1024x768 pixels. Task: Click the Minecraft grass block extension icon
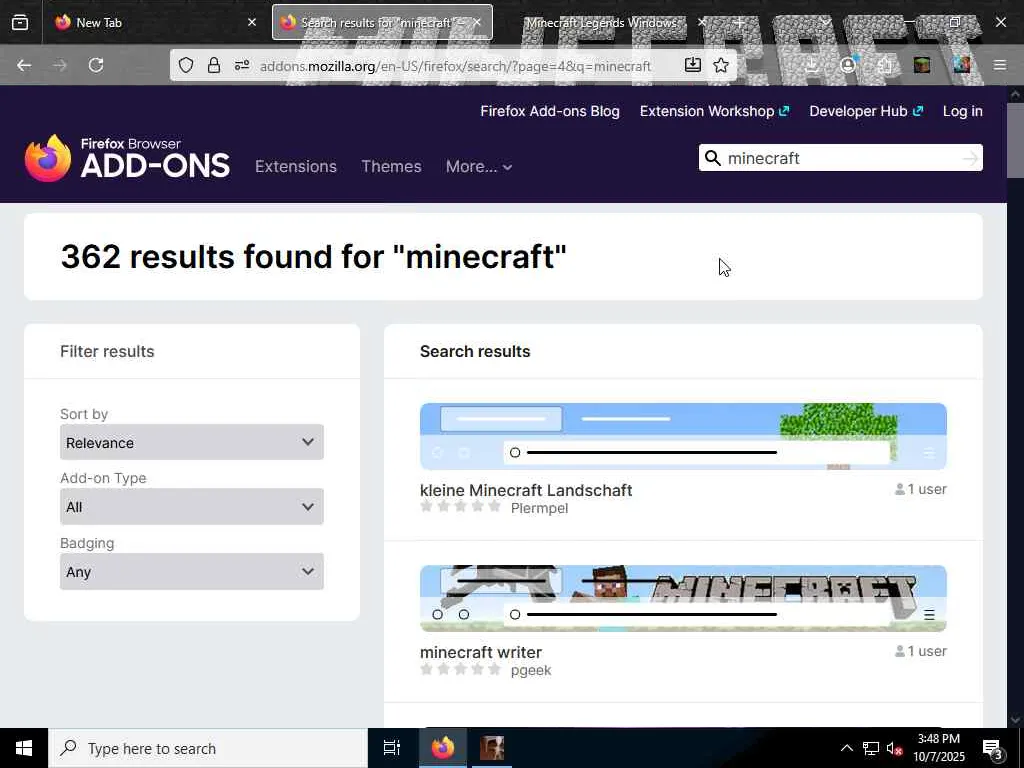click(x=922, y=65)
